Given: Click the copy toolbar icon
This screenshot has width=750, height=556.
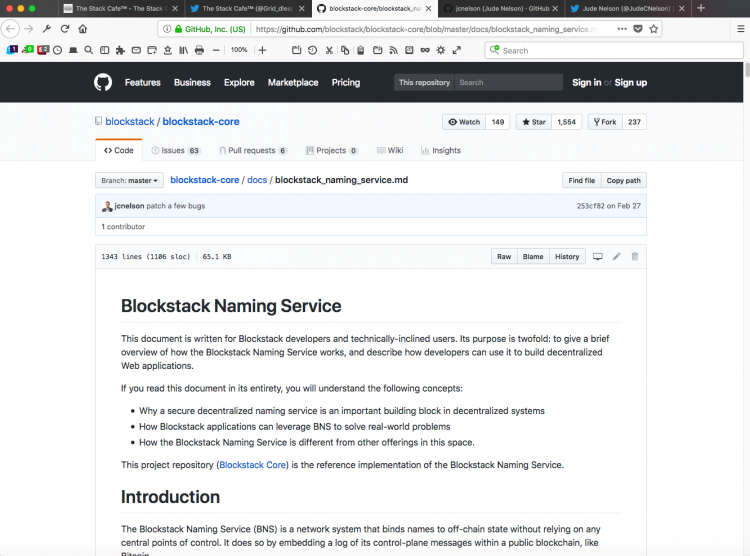Looking at the screenshot, I should pos(345,50).
